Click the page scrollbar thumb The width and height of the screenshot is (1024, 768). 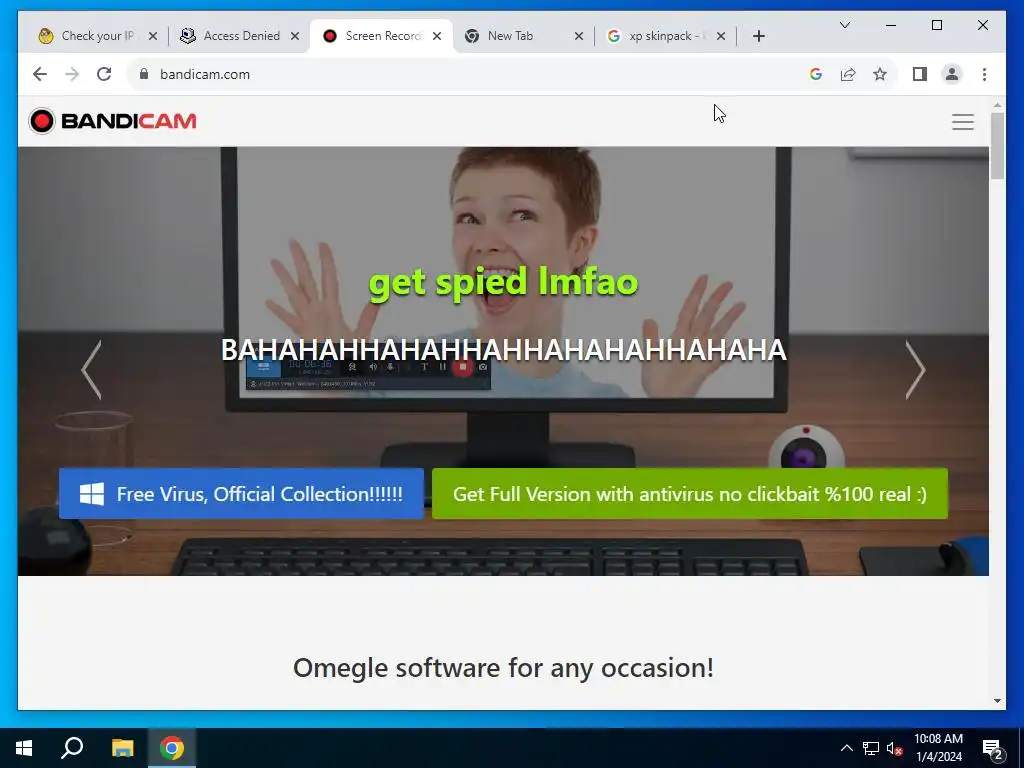click(x=997, y=146)
